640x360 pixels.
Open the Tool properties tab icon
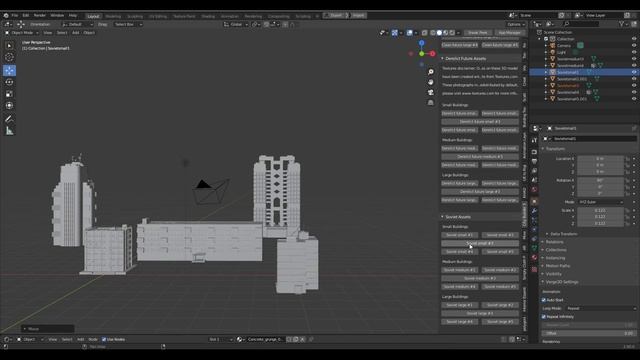click(534, 140)
